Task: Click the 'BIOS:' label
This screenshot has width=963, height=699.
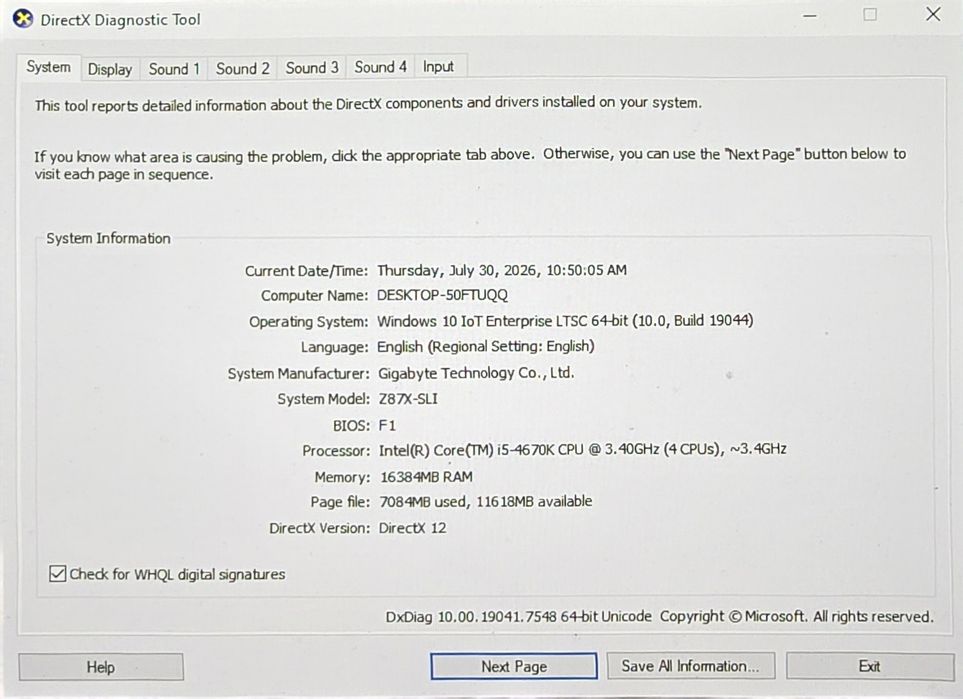Action: click(351, 426)
